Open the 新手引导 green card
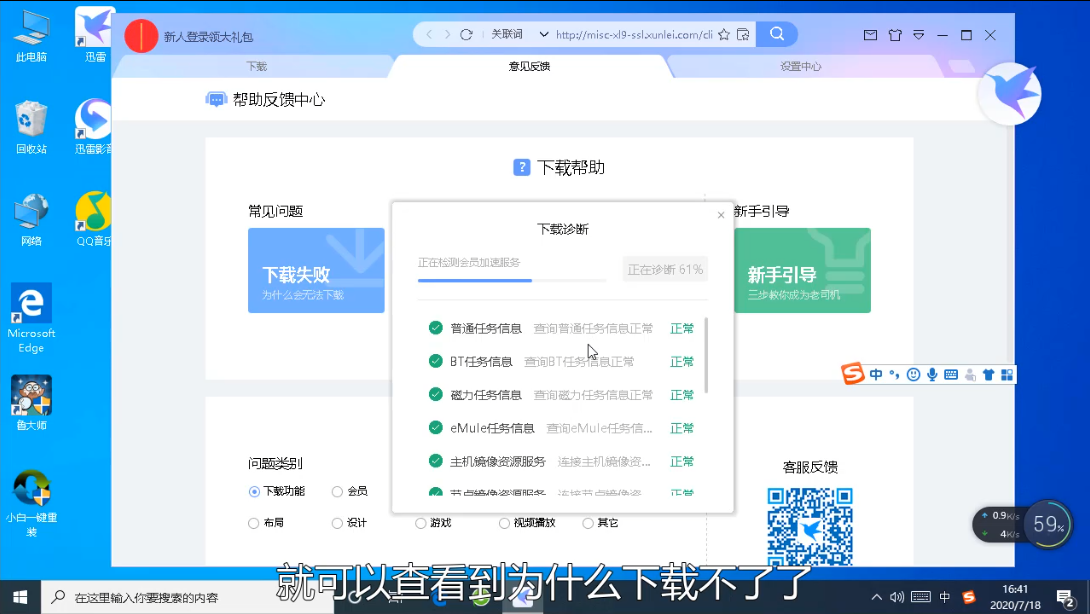Screen dimensions: 1090x614 (x=802, y=271)
